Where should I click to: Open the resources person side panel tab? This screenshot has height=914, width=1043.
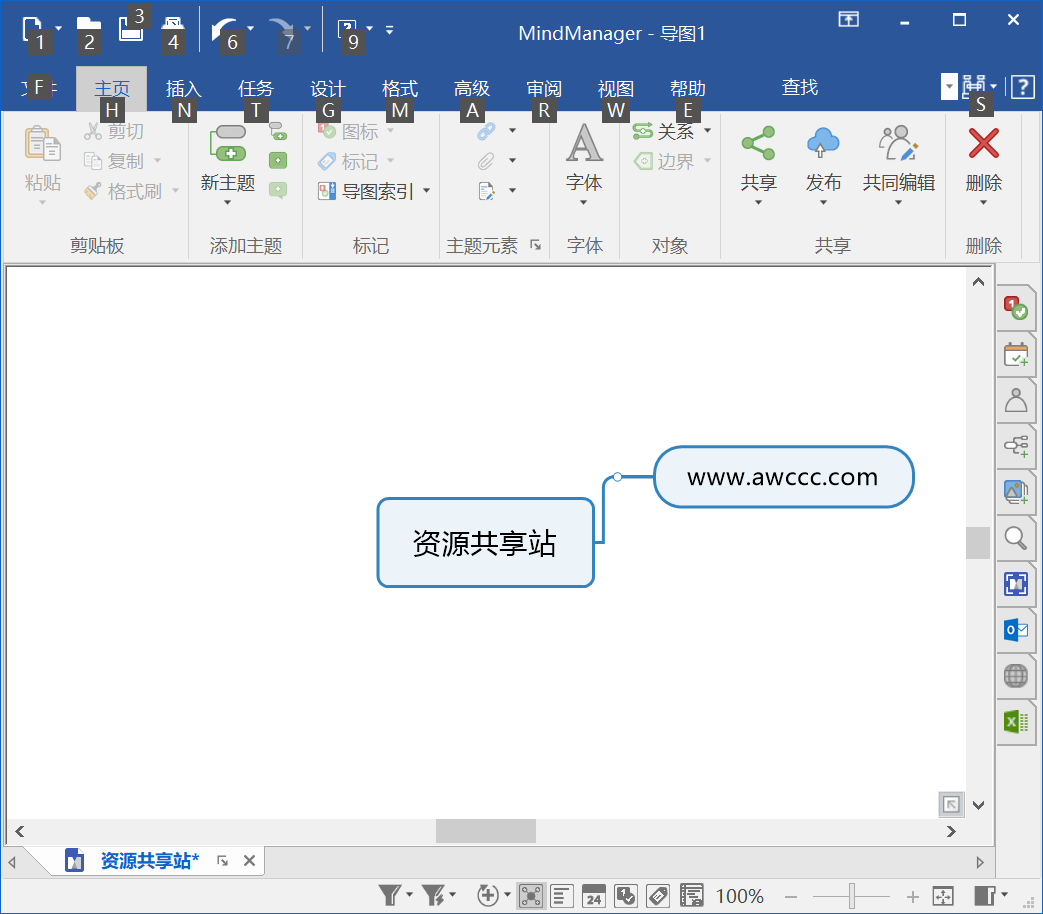(x=1016, y=400)
